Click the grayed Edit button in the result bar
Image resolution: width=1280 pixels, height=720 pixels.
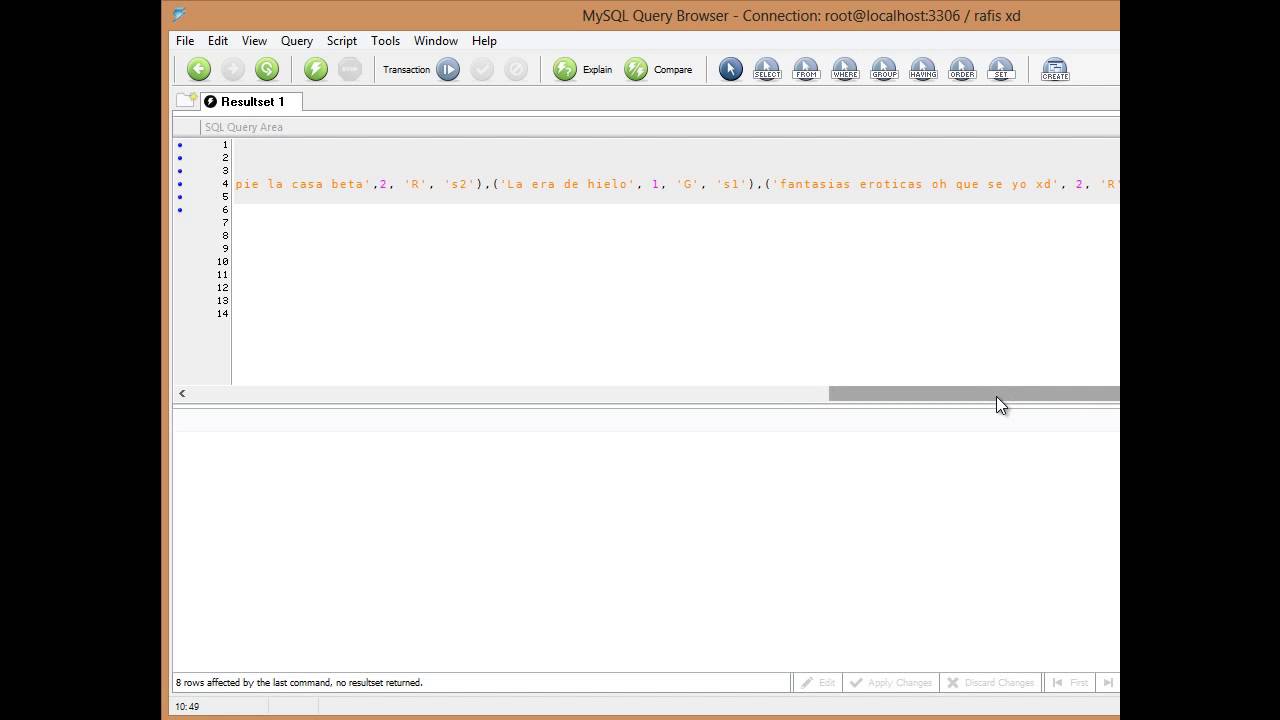(x=817, y=682)
